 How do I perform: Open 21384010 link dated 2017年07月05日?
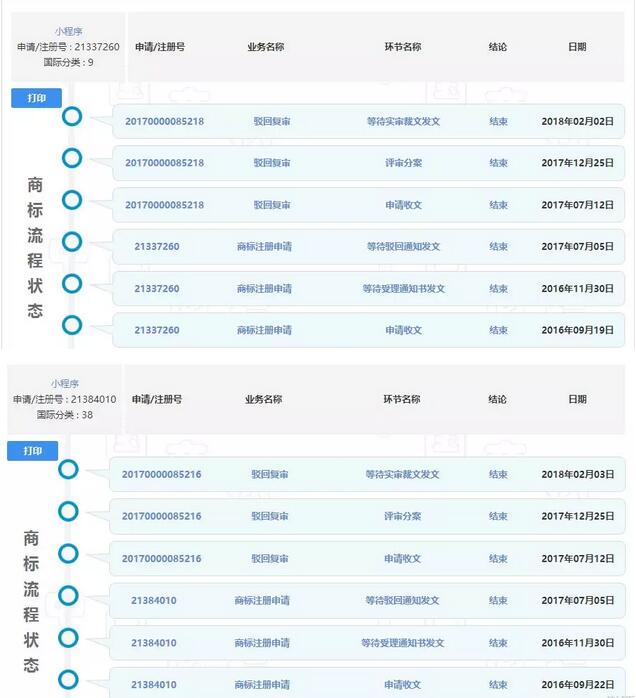(154, 601)
